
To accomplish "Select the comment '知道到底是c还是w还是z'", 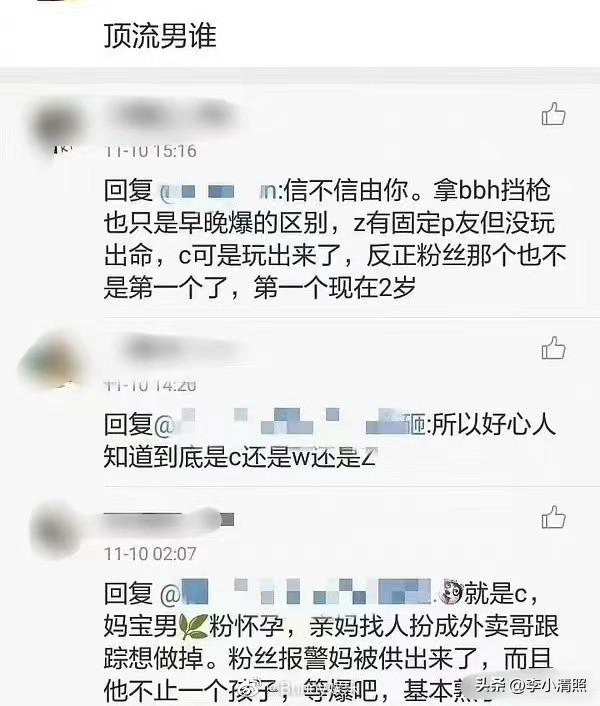I will click(239, 457).
